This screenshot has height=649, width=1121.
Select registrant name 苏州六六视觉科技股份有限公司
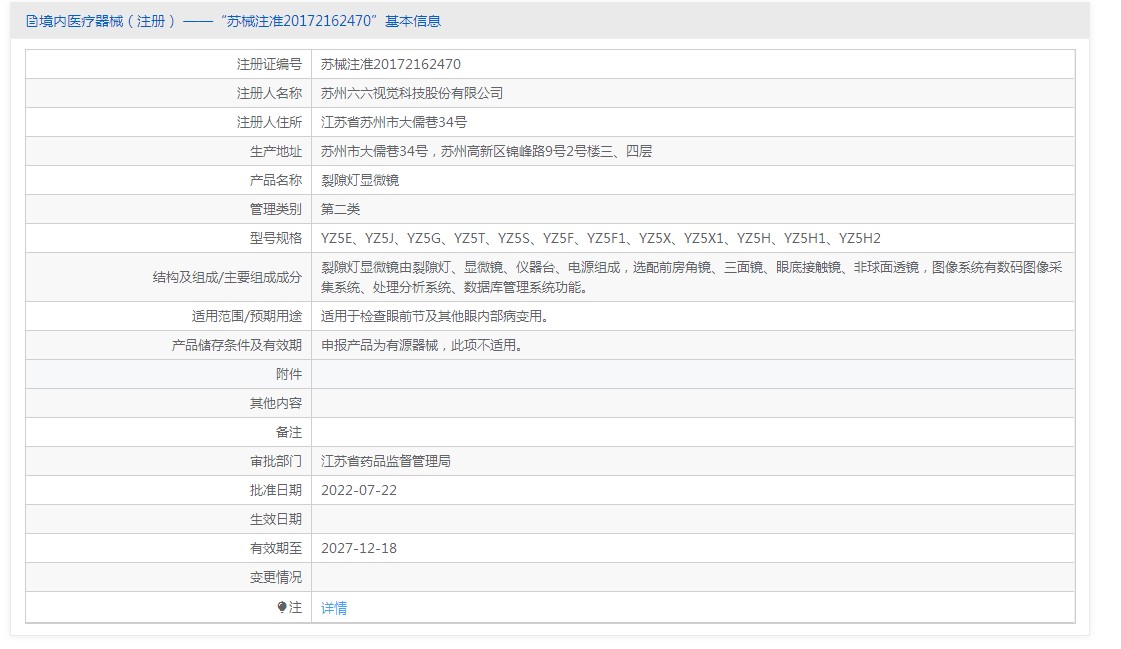412,94
